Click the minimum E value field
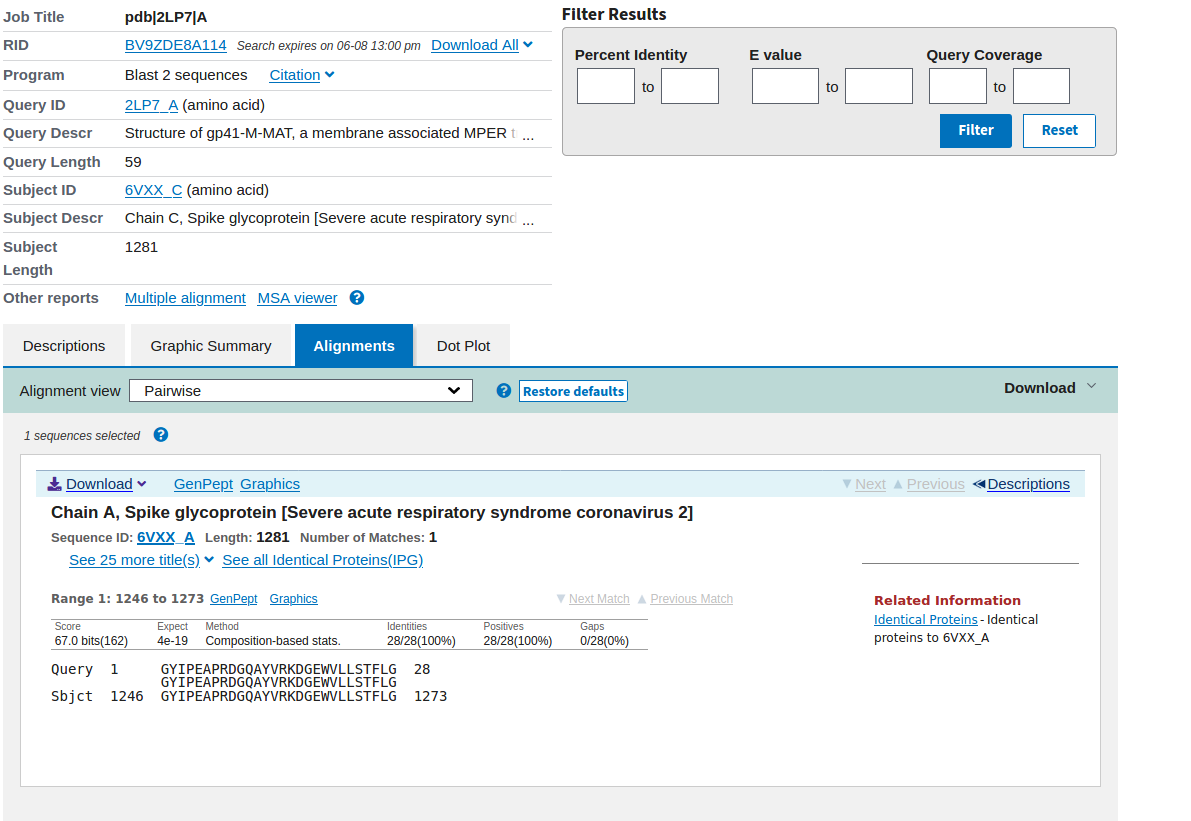 point(785,86)
